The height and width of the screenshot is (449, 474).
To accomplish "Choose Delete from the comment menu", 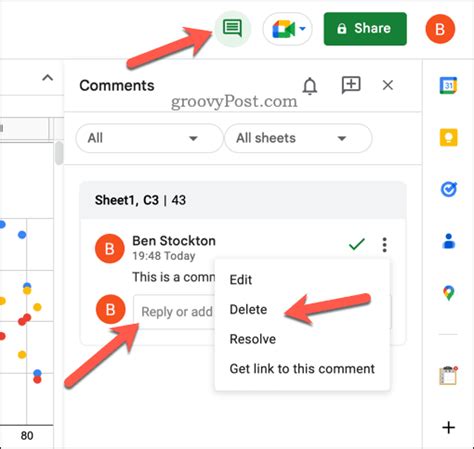I will pos(248,310).
